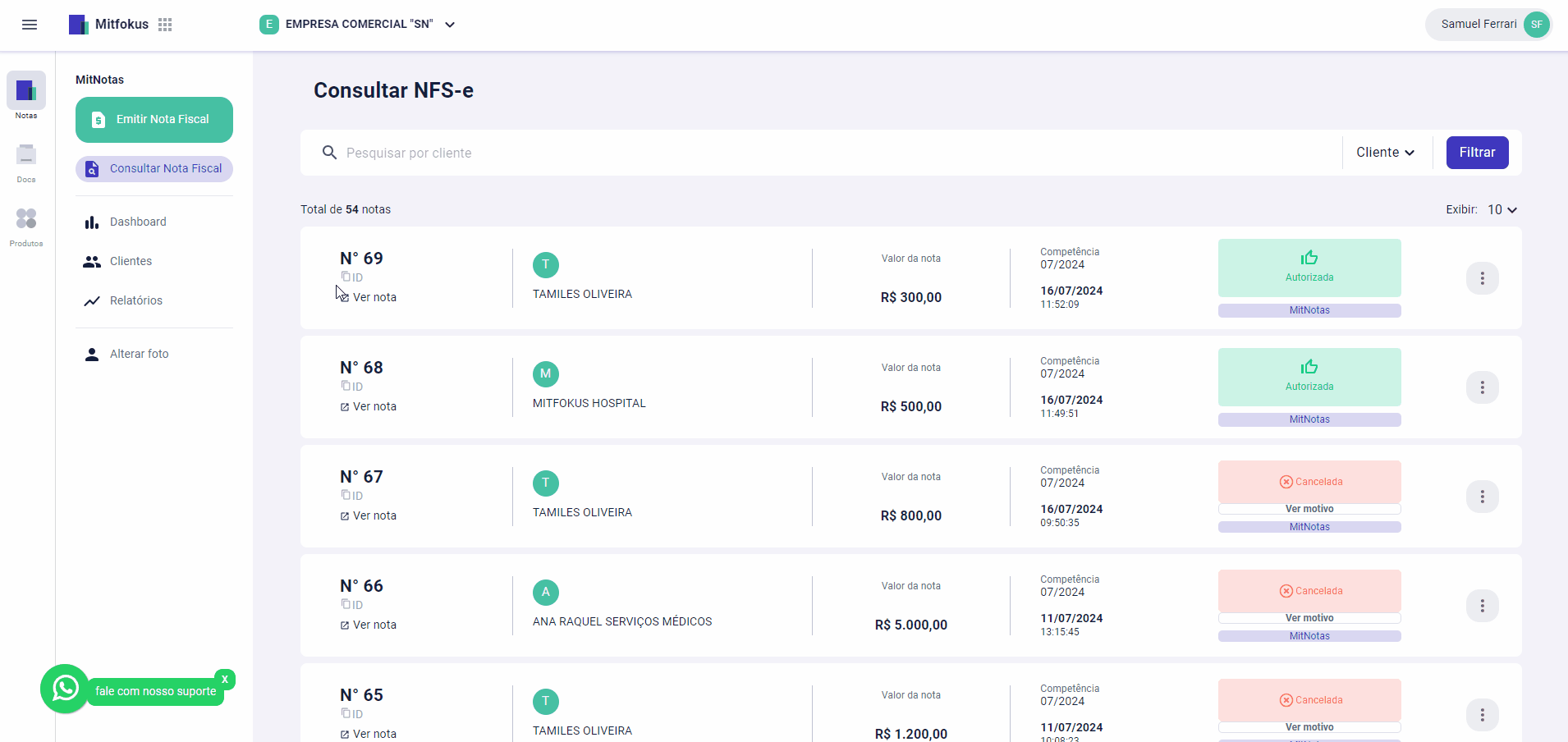Click the Filtrar button
1568x742 pixels.
1477,153
